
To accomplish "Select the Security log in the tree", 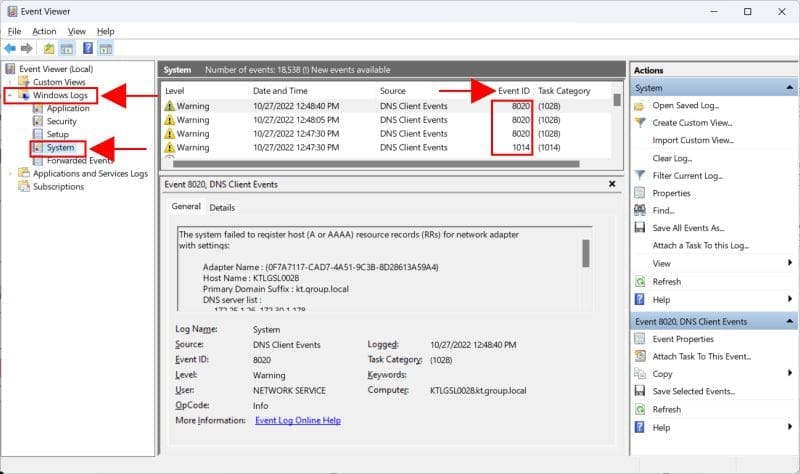I will point(61,121).
